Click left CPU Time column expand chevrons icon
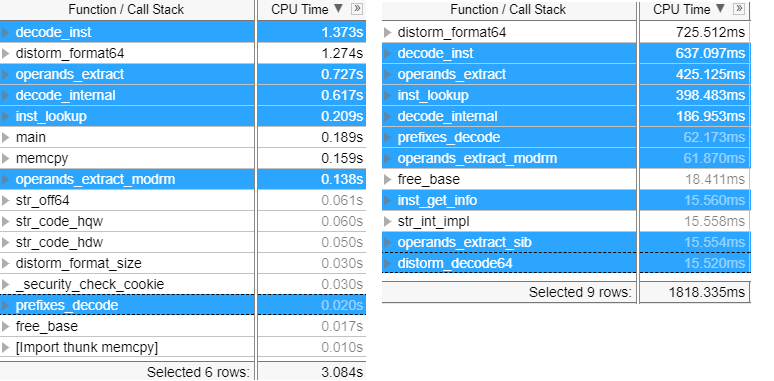Viewport: 774px width, 381px height. pos(356,9)
